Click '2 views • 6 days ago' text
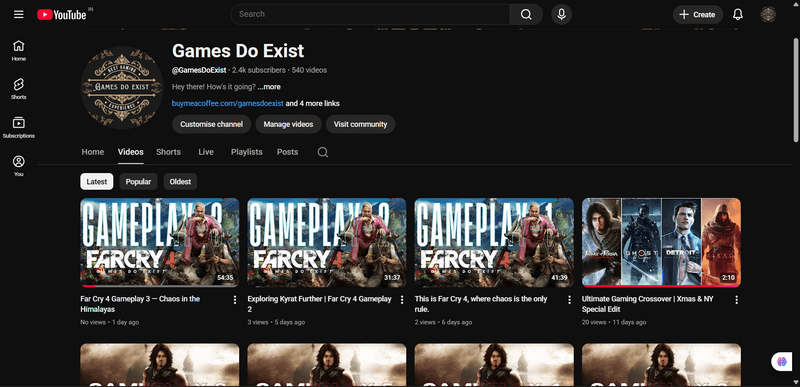Screen dimensions: 800x387 [443, 322]
